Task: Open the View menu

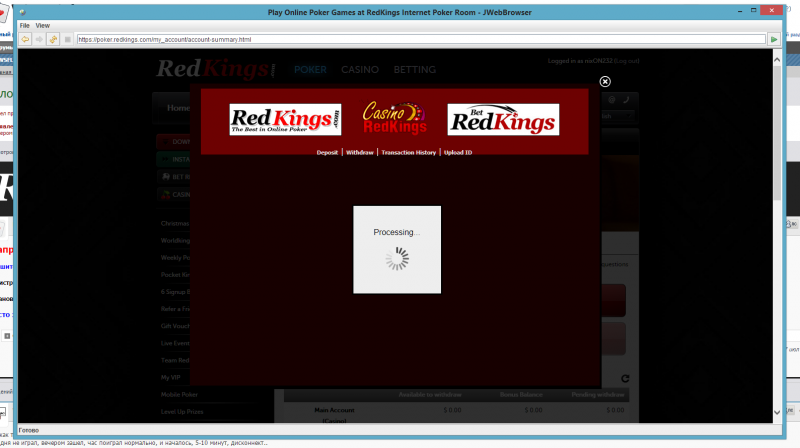Action: (42, 26)
